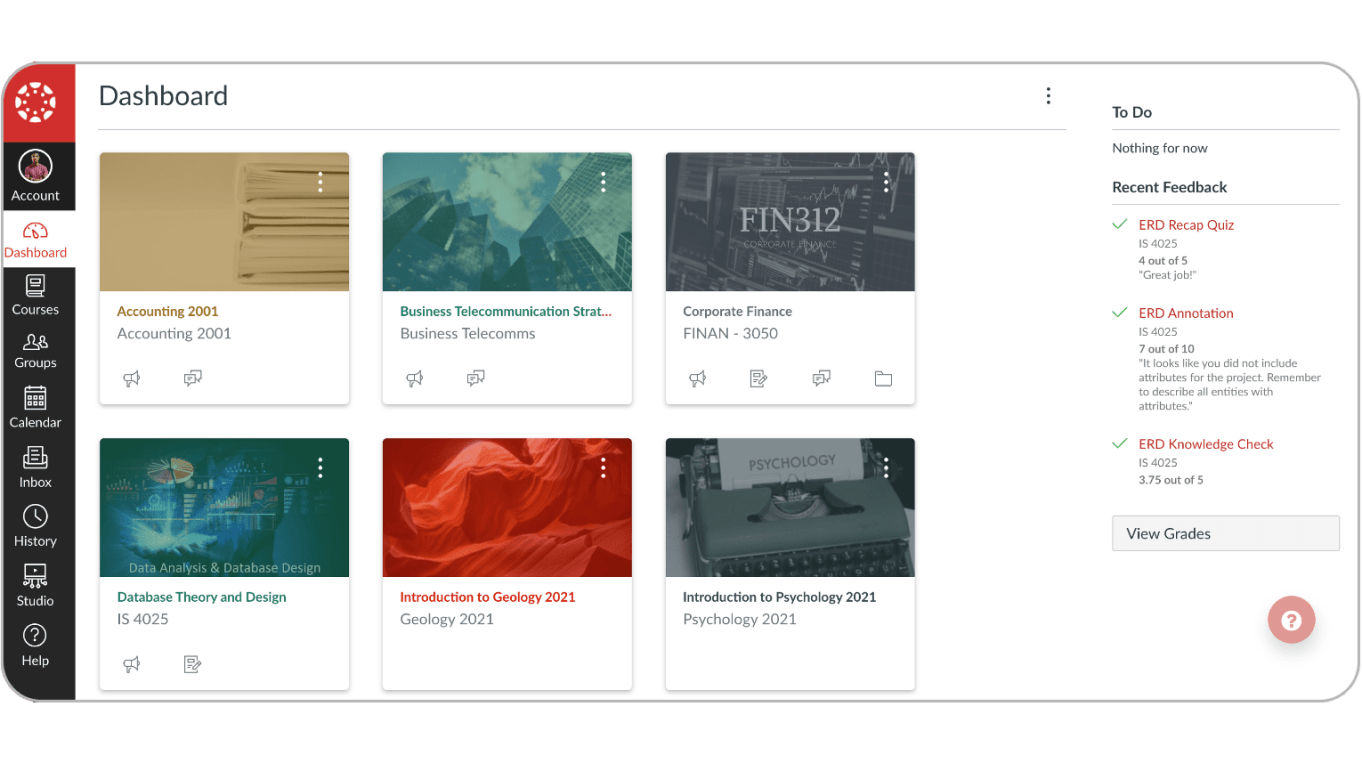Open announcements icon on Accounting 2001 card
Screen dimensions: 1362x764
131,378
